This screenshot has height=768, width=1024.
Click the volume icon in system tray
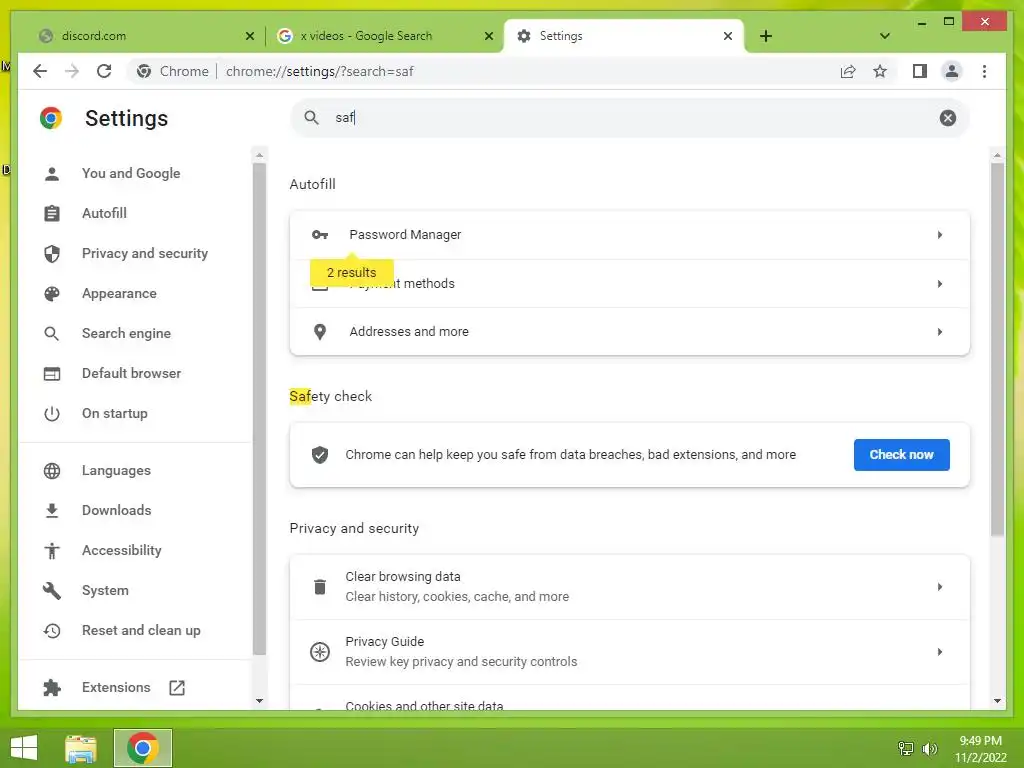(x=929, y=748)
